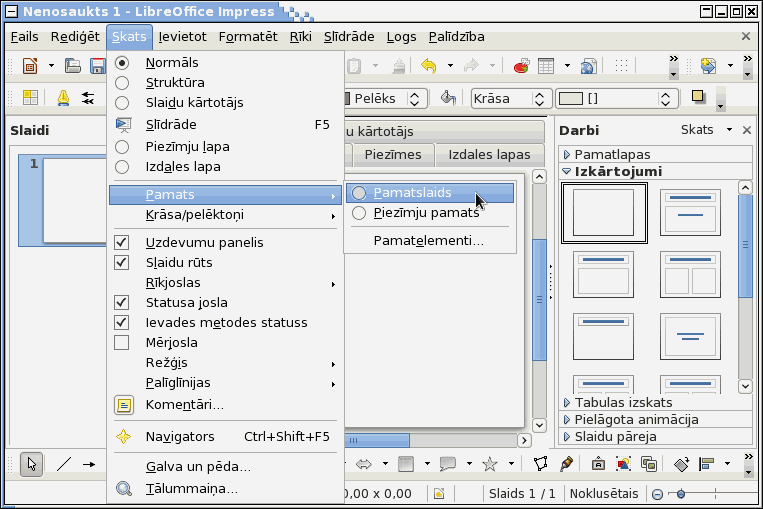Expand the Slaidu pāreja section
763x509 pixels.
tap(655, 436)
